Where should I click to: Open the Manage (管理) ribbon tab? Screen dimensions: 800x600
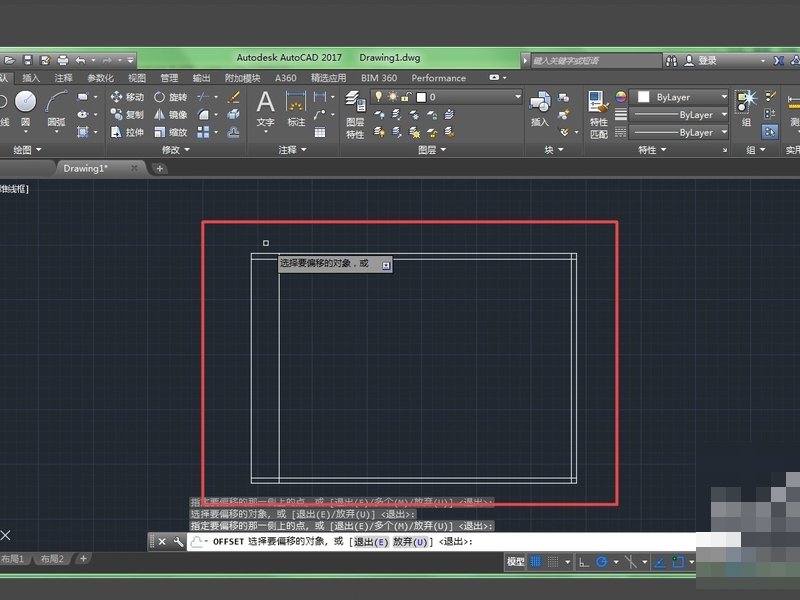[x=169, y=78]
